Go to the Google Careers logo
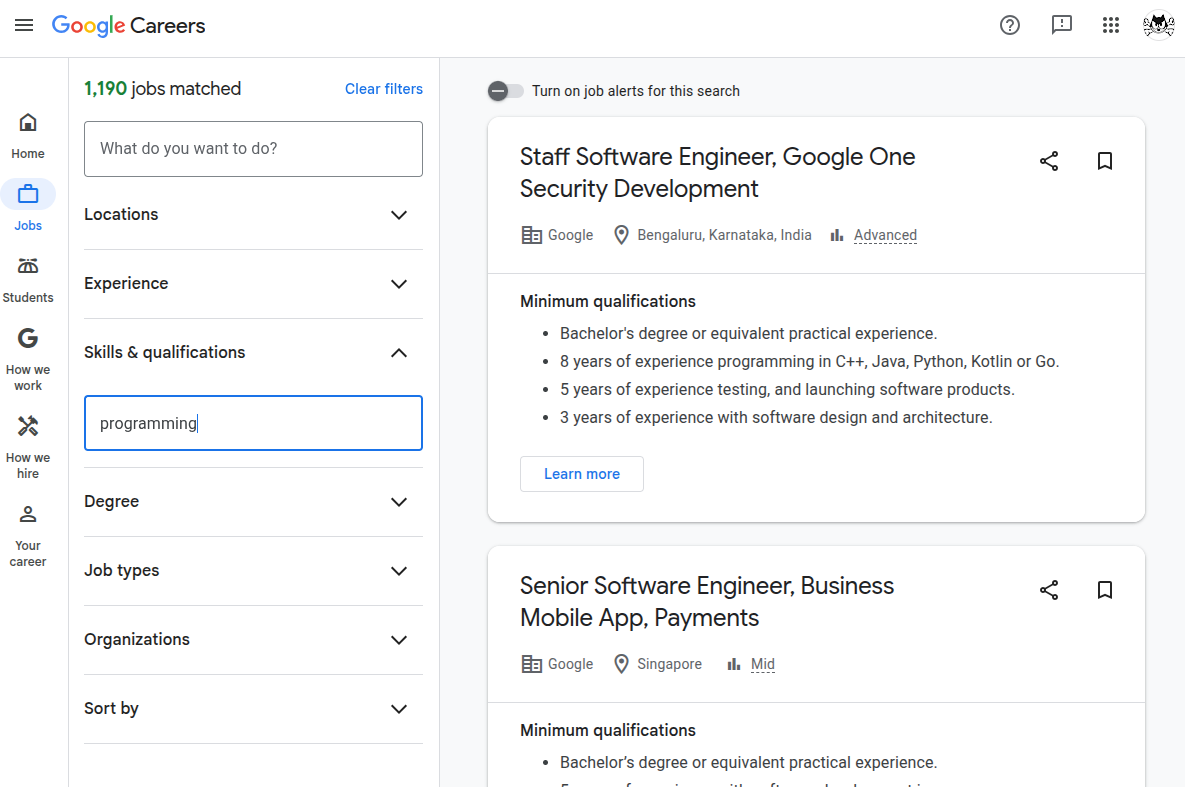Viewport: 1185px width, 787px height. coord(128,26)
